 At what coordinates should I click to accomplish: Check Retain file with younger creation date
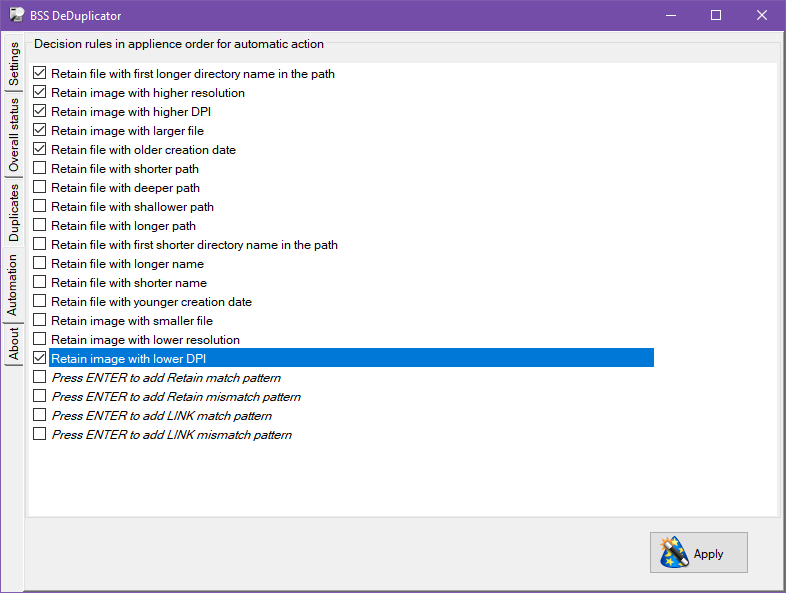[x=40, y=302]
